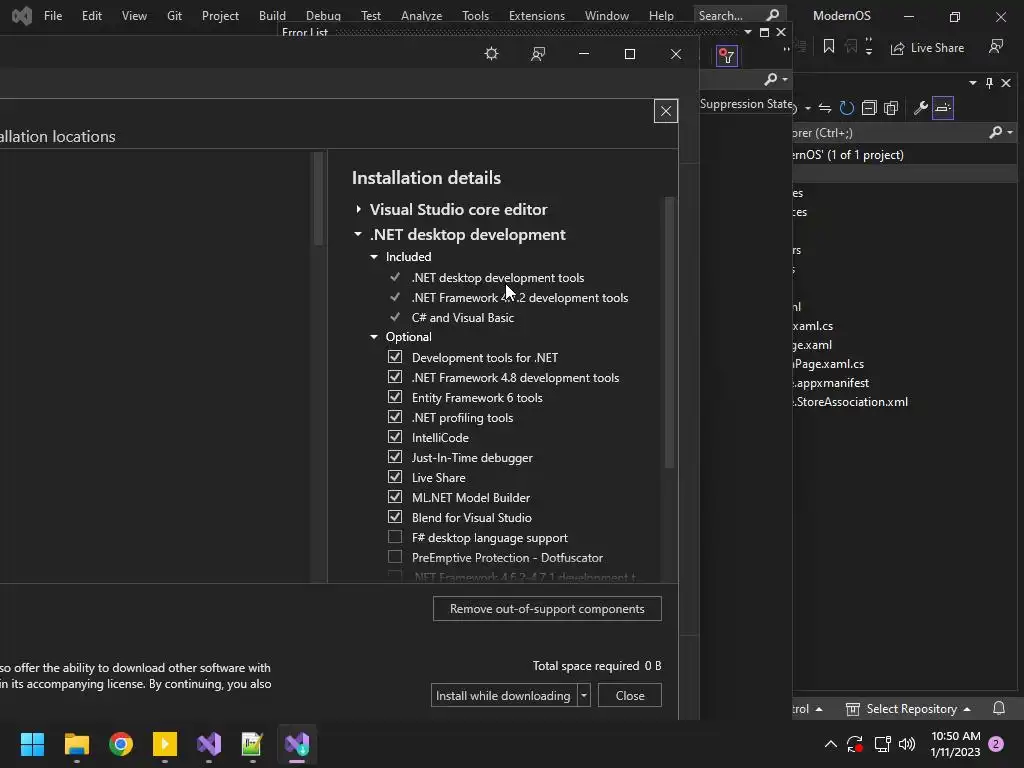Open the Analyze menu
Screen dimensions: 1024x768
coord(421,16)
